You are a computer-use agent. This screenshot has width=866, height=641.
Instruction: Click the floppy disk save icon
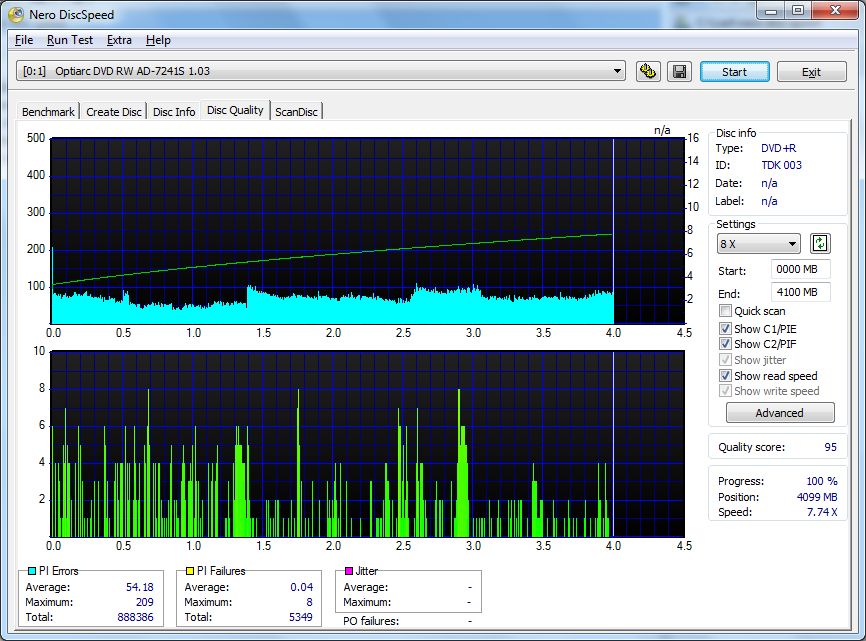(679, 71)
